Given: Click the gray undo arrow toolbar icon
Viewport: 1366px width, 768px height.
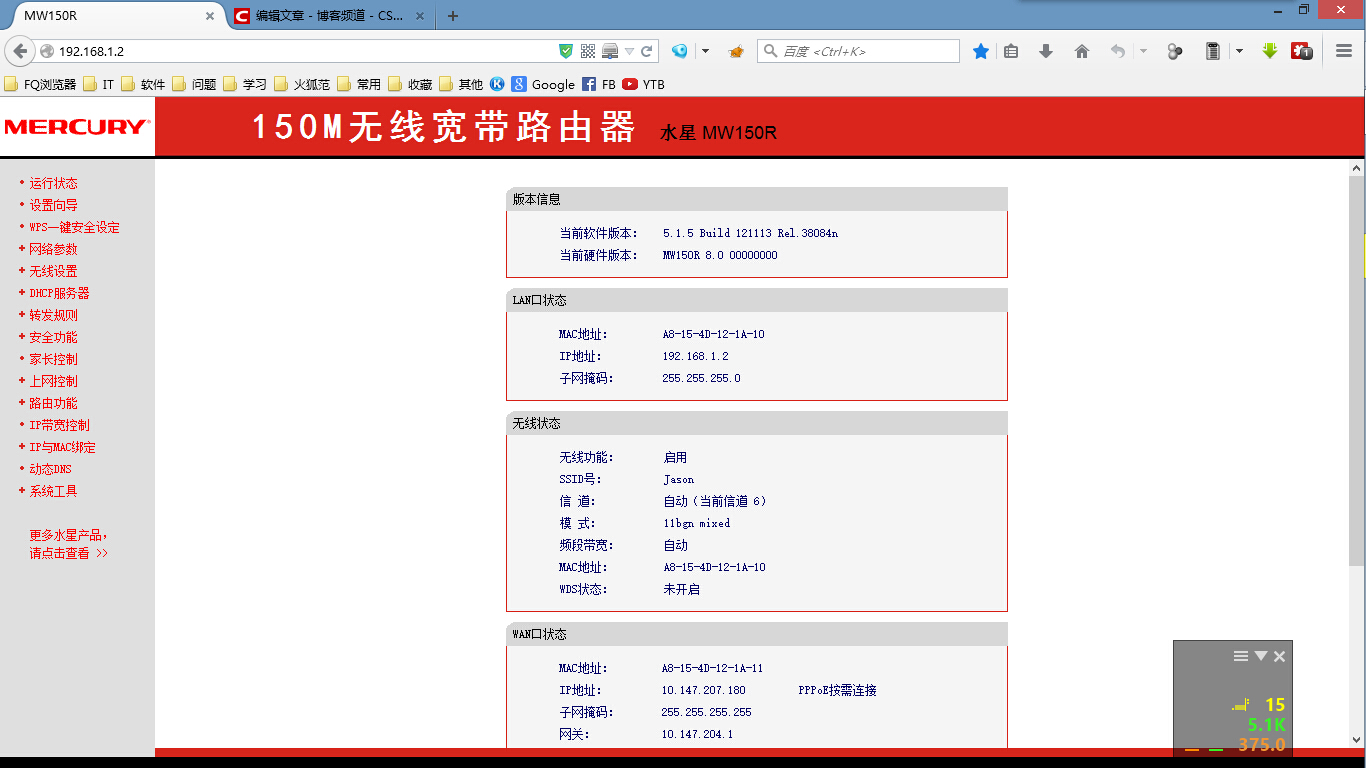Looking at the screenshot, I should [x=1118, y=51].
